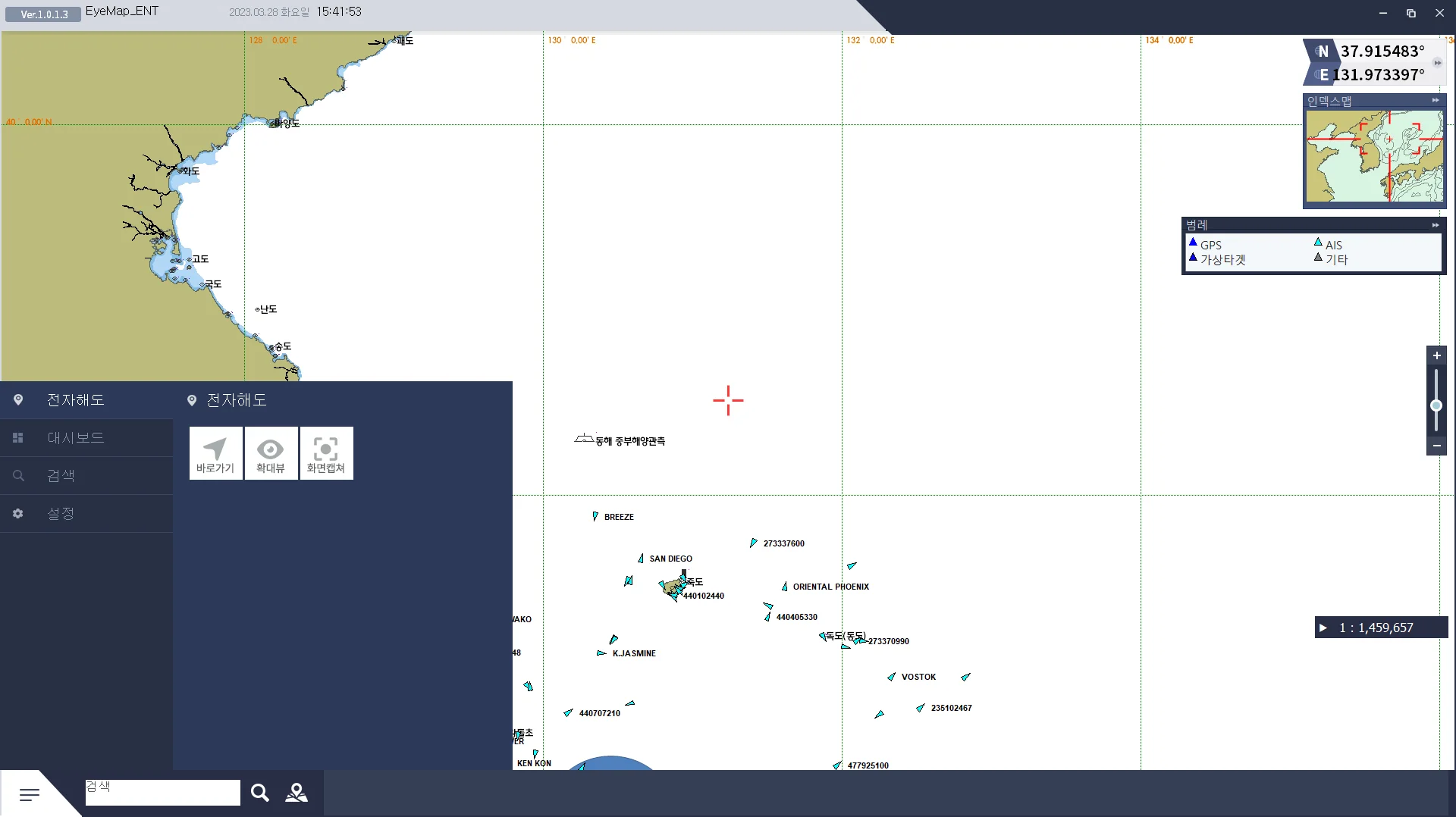Viewport: 1456px width, 817px height.
Task: Zoom out with the minus button
Action: [x=1436, y=446]
